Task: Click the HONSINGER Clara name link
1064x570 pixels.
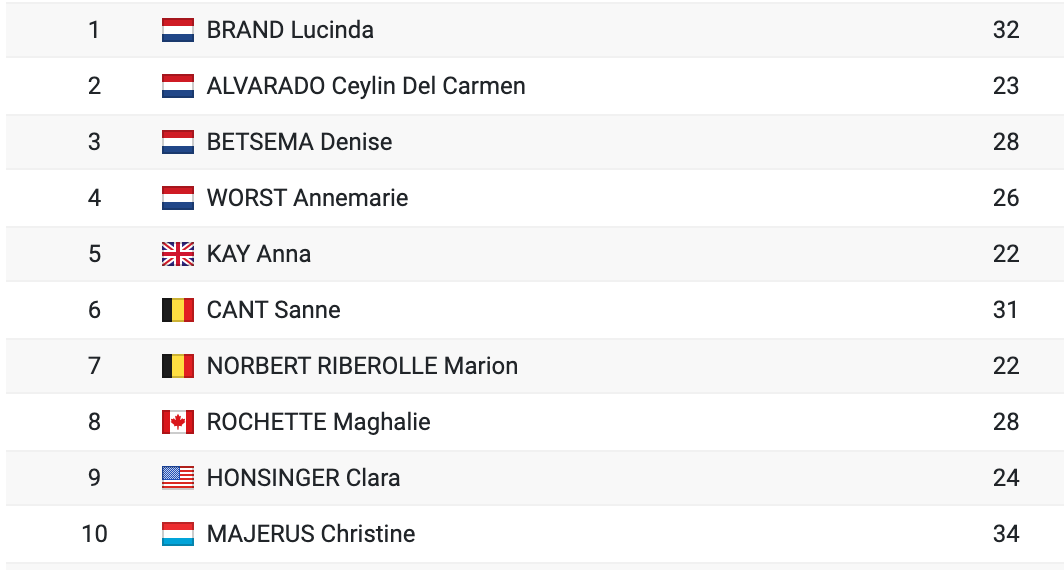Action: pyautogui.click(x=303, y=478)
